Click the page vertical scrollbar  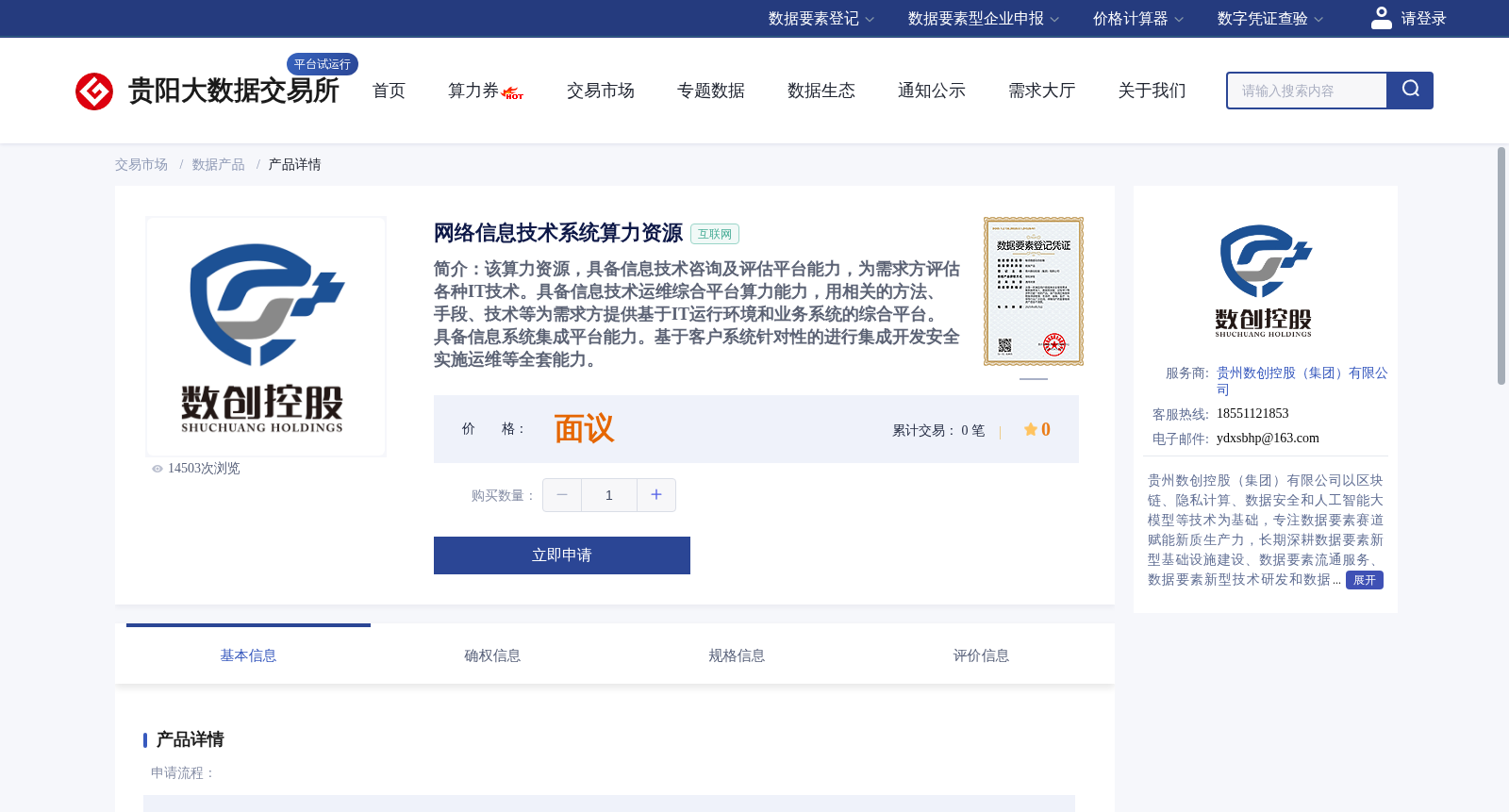[x=1501, y=266]
